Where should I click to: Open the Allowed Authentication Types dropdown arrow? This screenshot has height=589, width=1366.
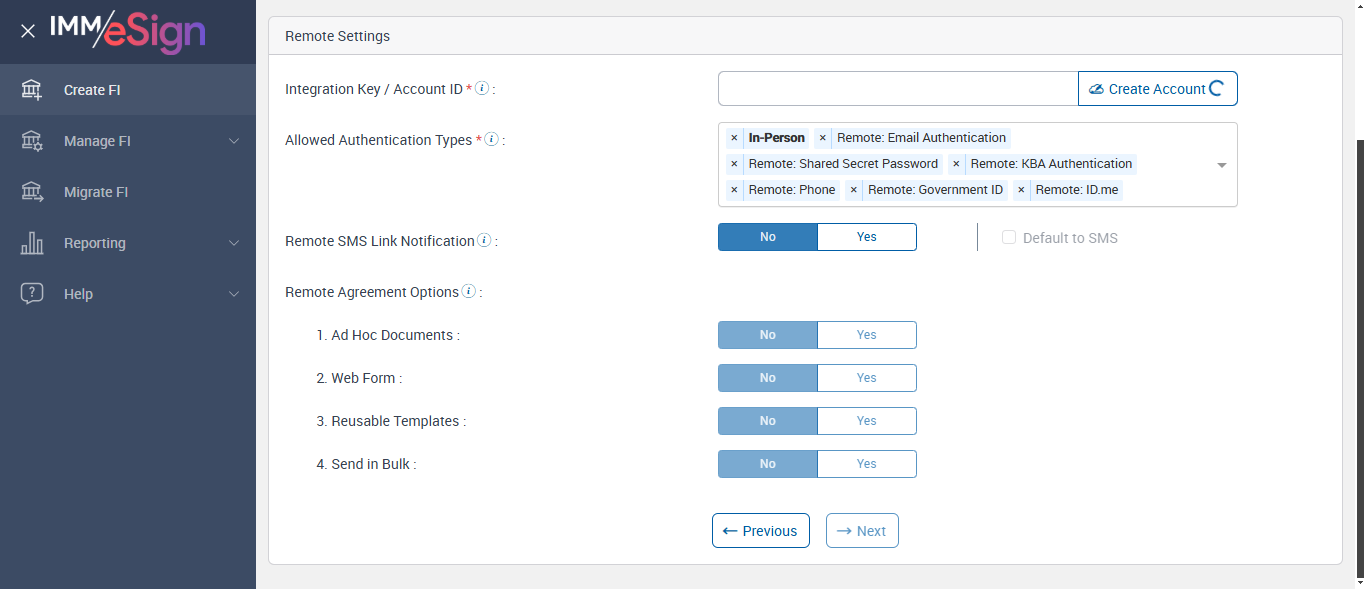point(1221,165)
